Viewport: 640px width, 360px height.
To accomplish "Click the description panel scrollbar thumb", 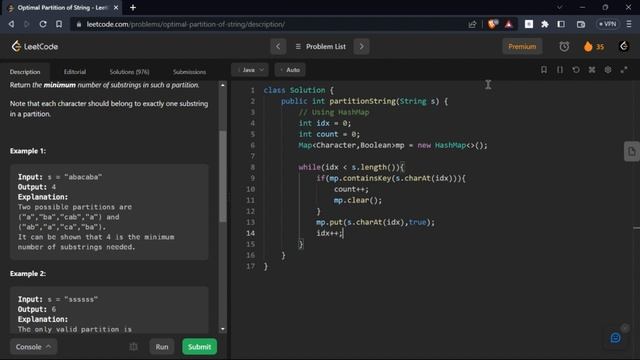I will click(x=222, y=176).
